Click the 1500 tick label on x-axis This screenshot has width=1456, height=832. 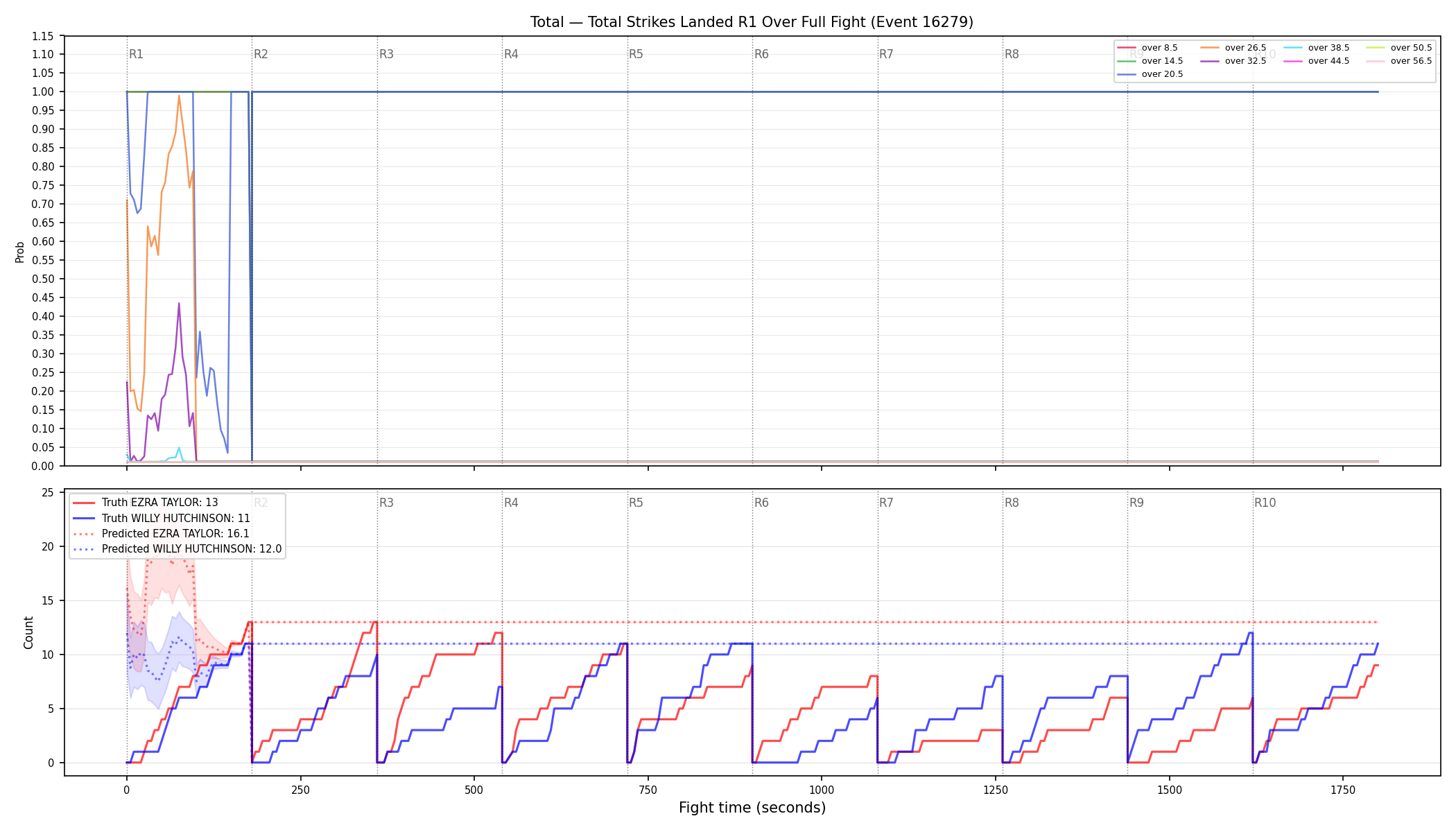[x=1170, y=790]
